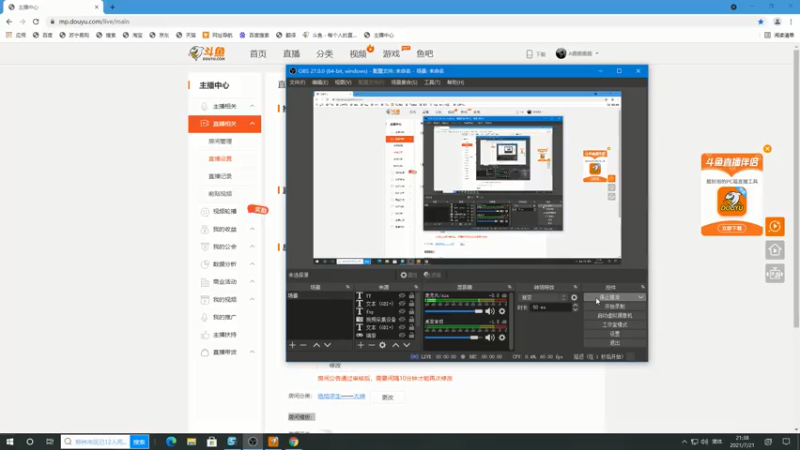
Task: Hide the 视频采集设备 source
Action: (x=402, y=319)
